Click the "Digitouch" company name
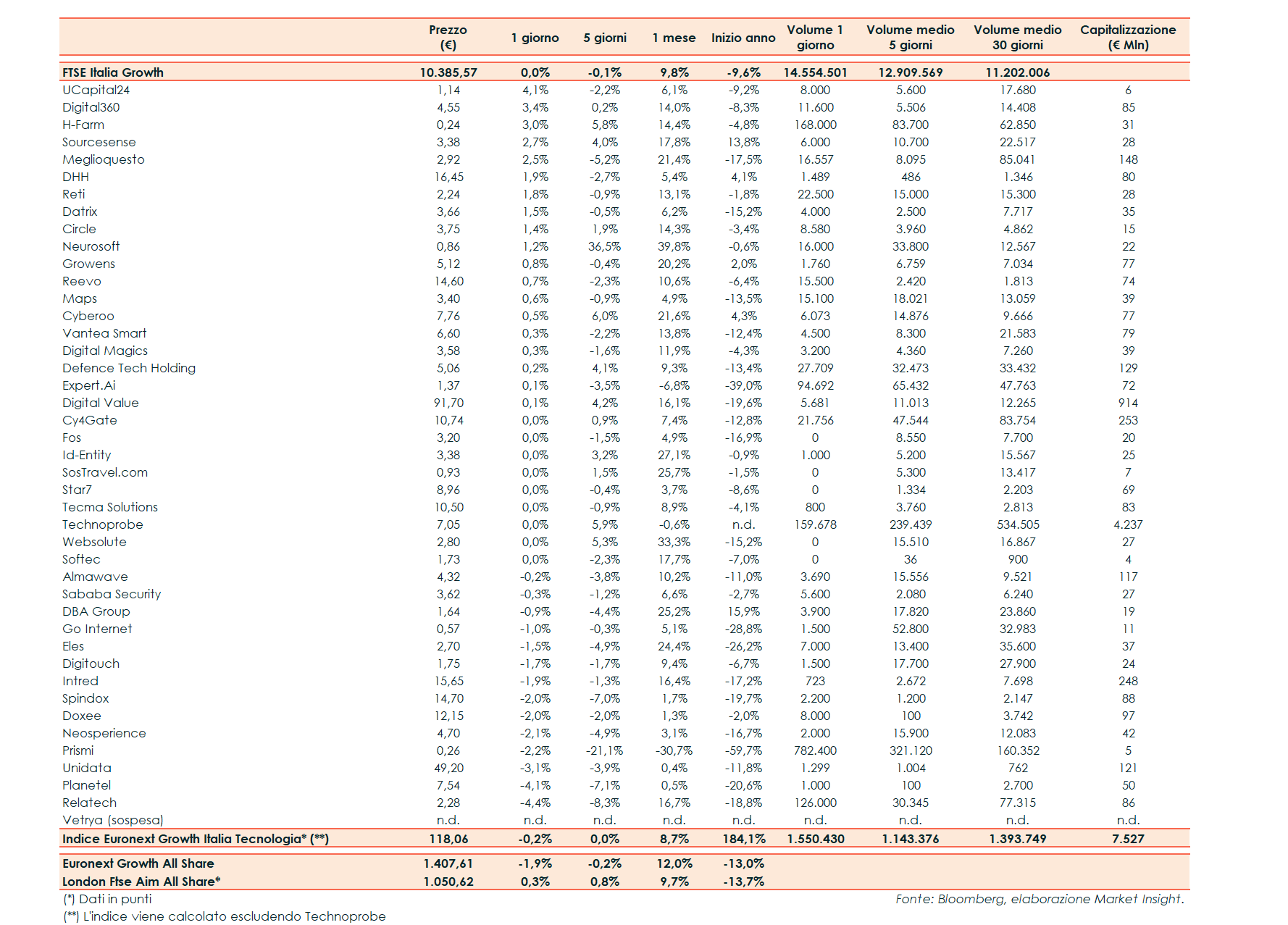1288x925 pixels. (x=91, y=664)
